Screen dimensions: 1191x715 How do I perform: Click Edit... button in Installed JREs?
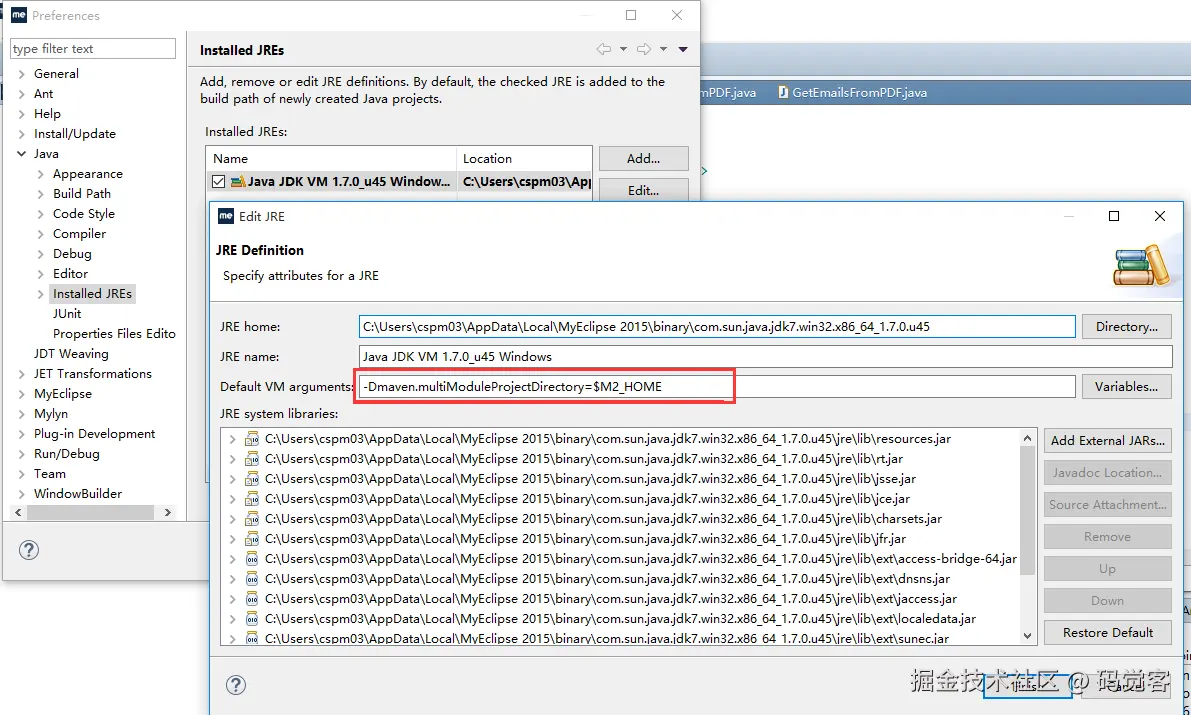tap(643, 190)
